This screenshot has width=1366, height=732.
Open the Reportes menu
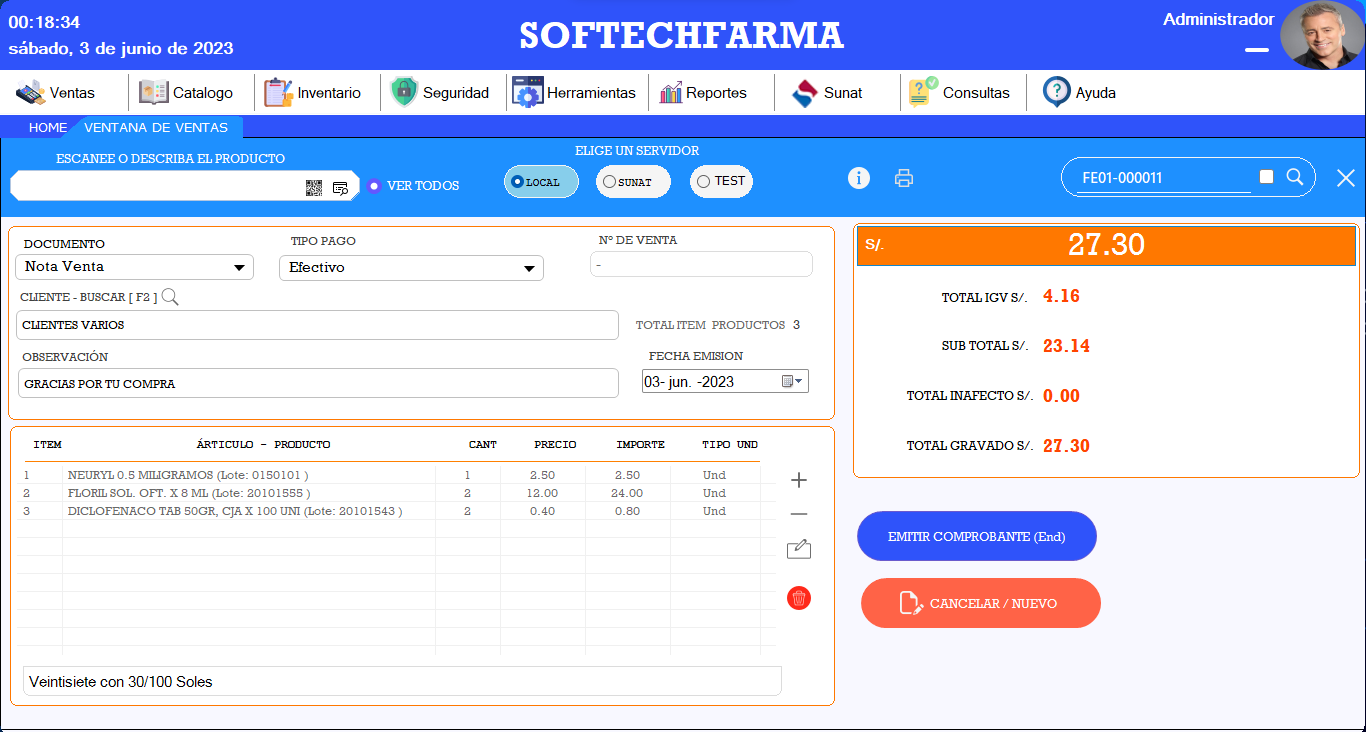point(702,93)
